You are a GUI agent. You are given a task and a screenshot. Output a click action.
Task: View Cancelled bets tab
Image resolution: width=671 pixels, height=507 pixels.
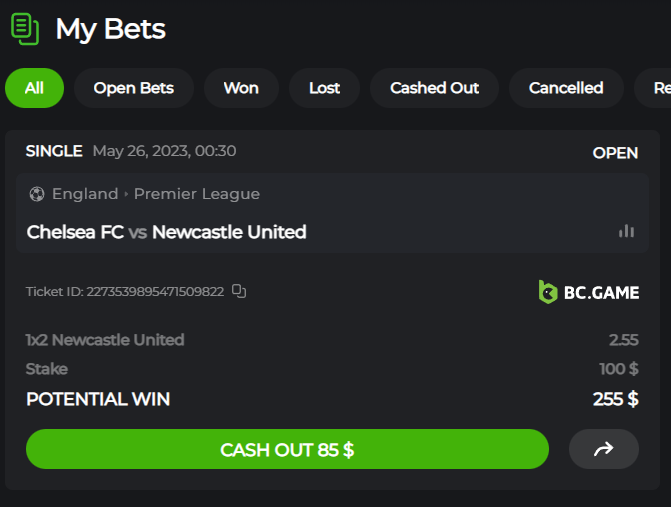coord(566,88)
